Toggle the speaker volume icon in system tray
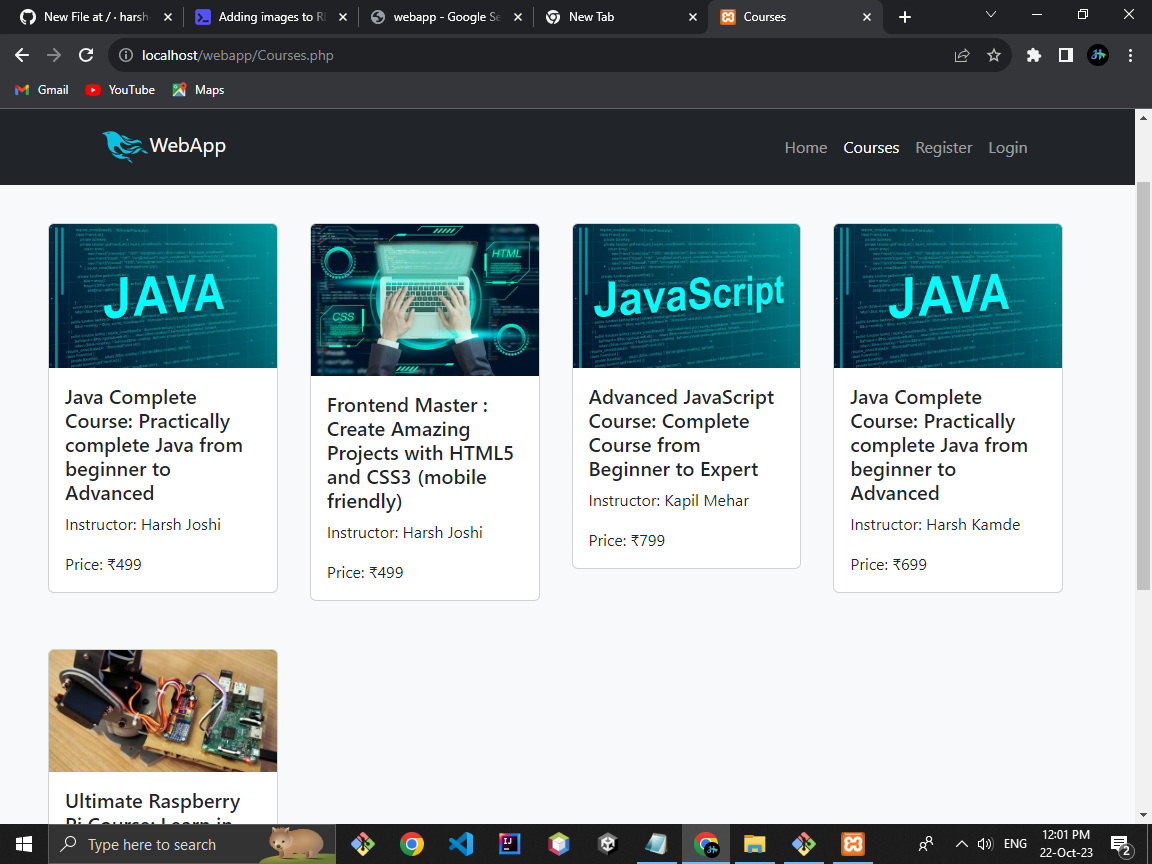The height and width of the screenshot is (864, 1152). pyautogui.click(x=984, y=843)
